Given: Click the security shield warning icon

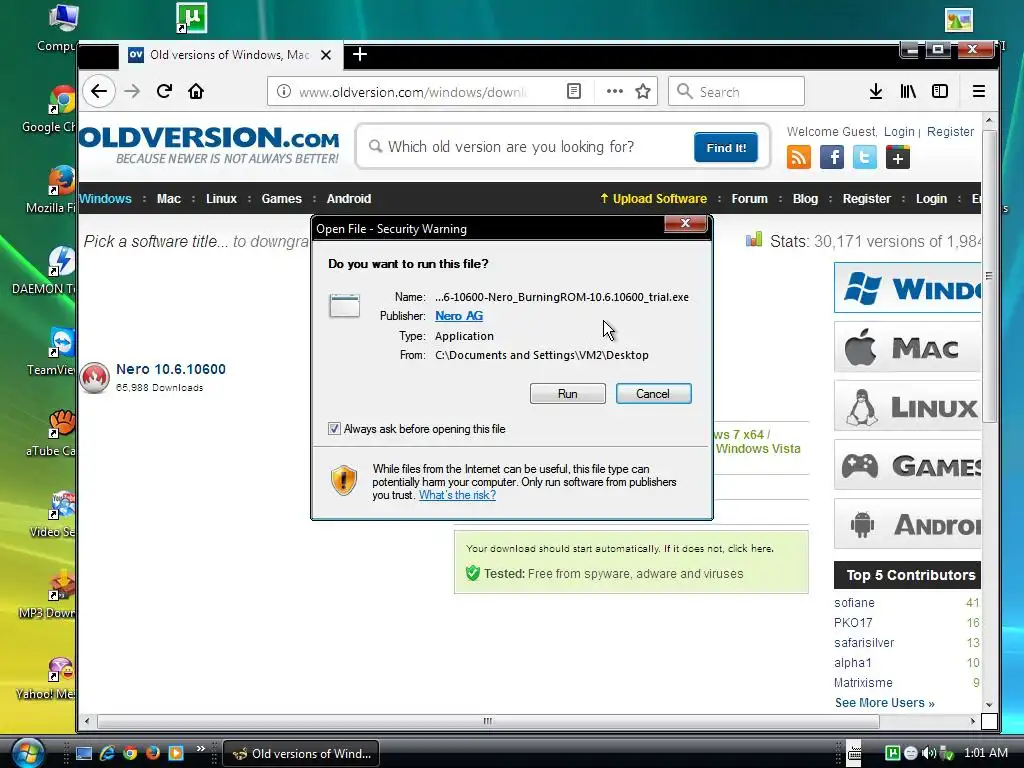Looking at the screenshot, I should tap(344, 481).
